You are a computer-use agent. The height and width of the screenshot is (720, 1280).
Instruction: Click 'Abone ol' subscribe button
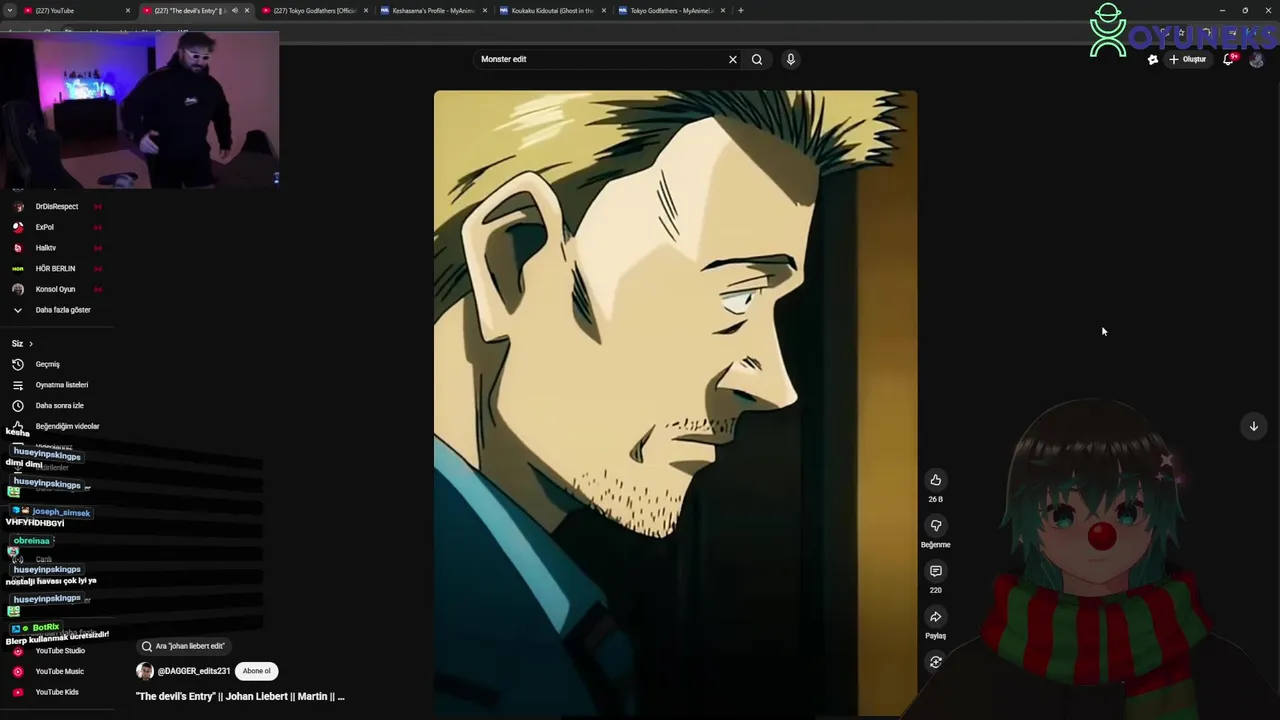coord(256,671)
